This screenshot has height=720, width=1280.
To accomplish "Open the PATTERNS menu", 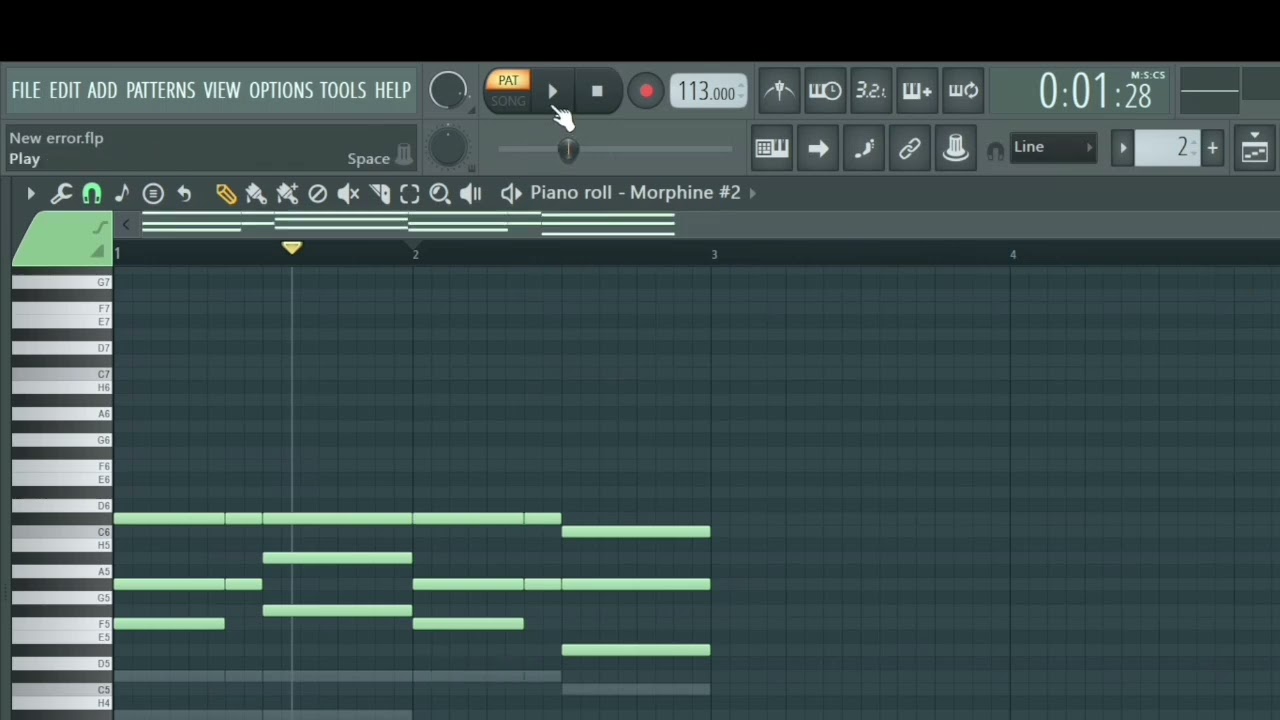I will pyautogui.click(x=161, y=91).
